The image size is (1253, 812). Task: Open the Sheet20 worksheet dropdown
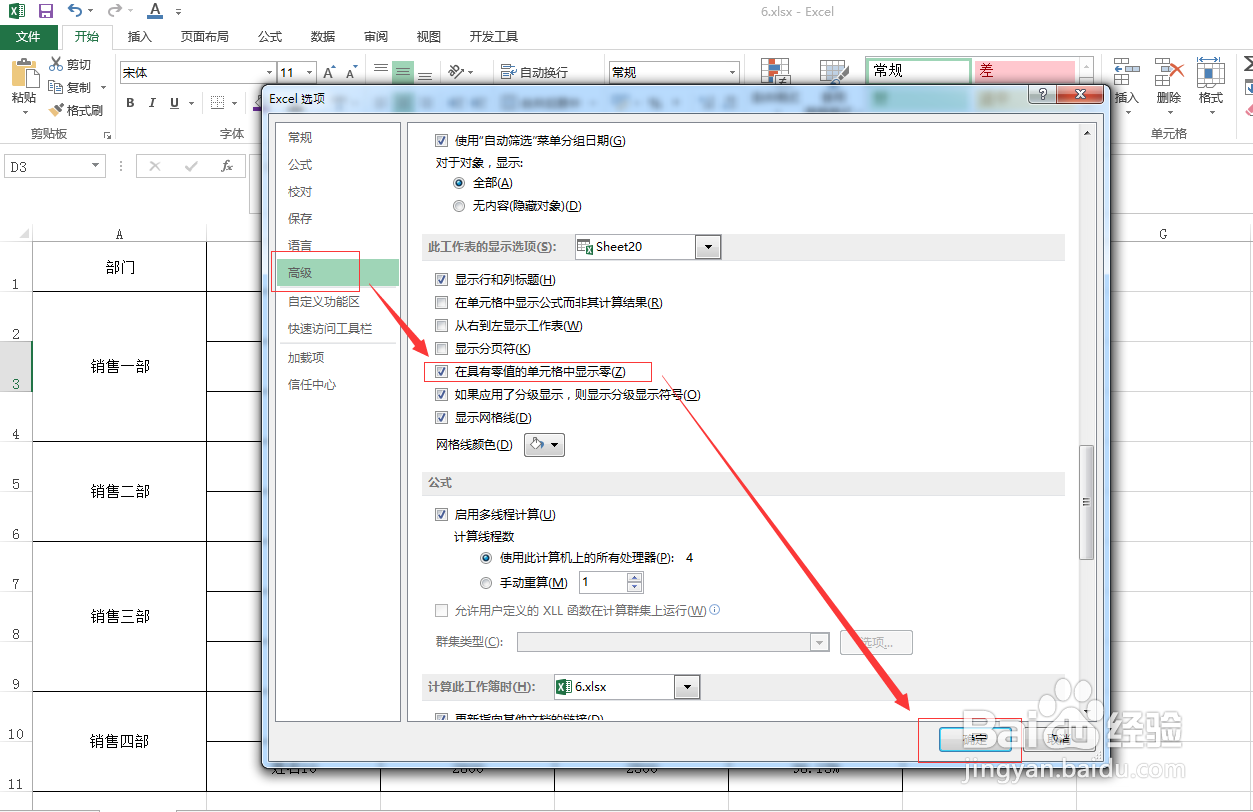(x=708, y=246)
